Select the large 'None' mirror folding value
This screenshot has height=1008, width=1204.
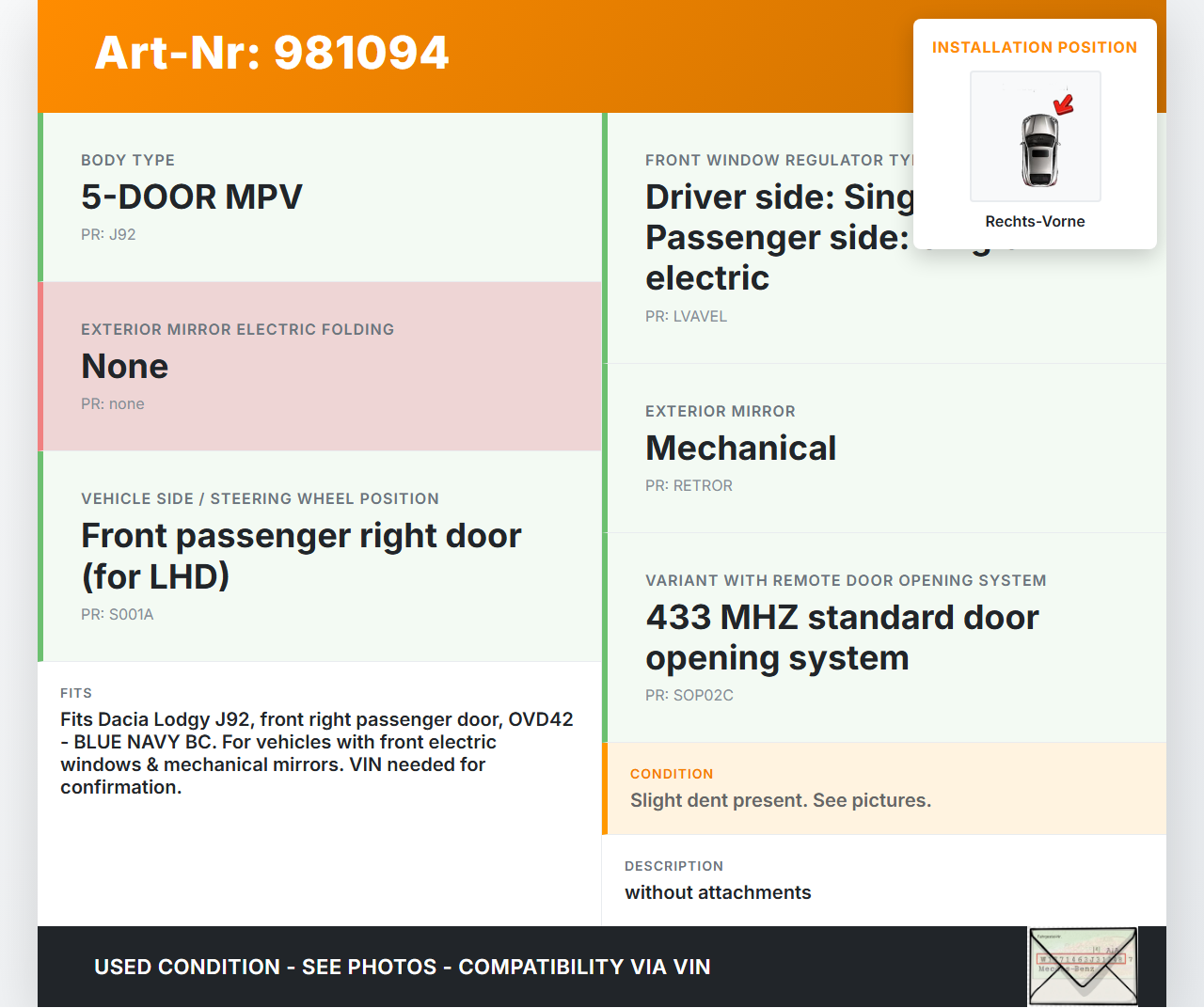coord(125,366)
